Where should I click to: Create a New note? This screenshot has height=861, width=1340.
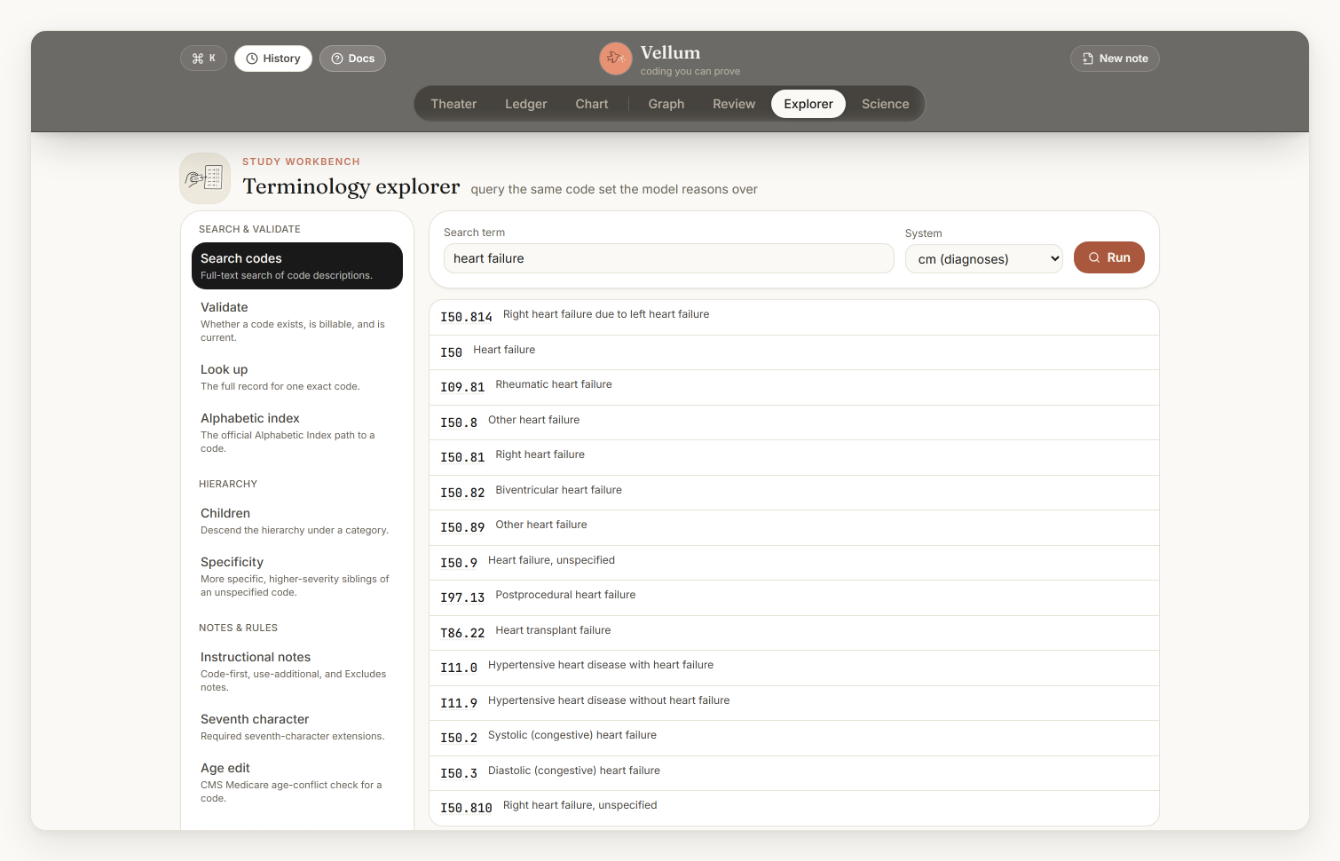pyautogui.click(x=1115, y=58)
